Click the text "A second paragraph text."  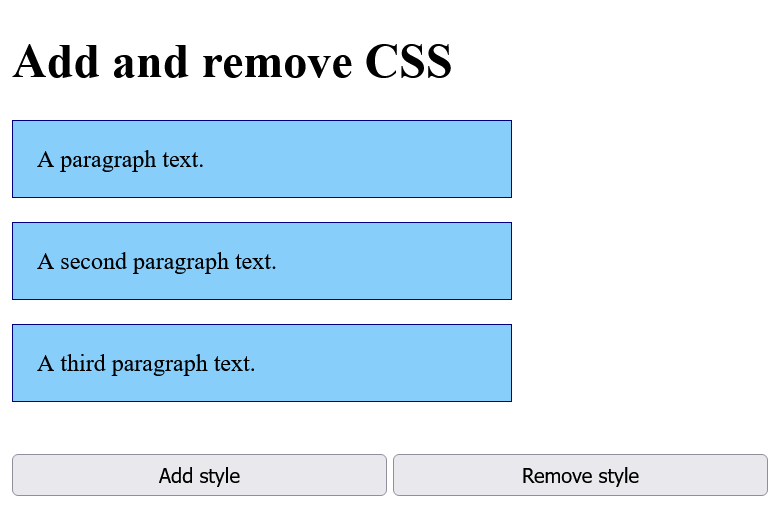point(156,261)
